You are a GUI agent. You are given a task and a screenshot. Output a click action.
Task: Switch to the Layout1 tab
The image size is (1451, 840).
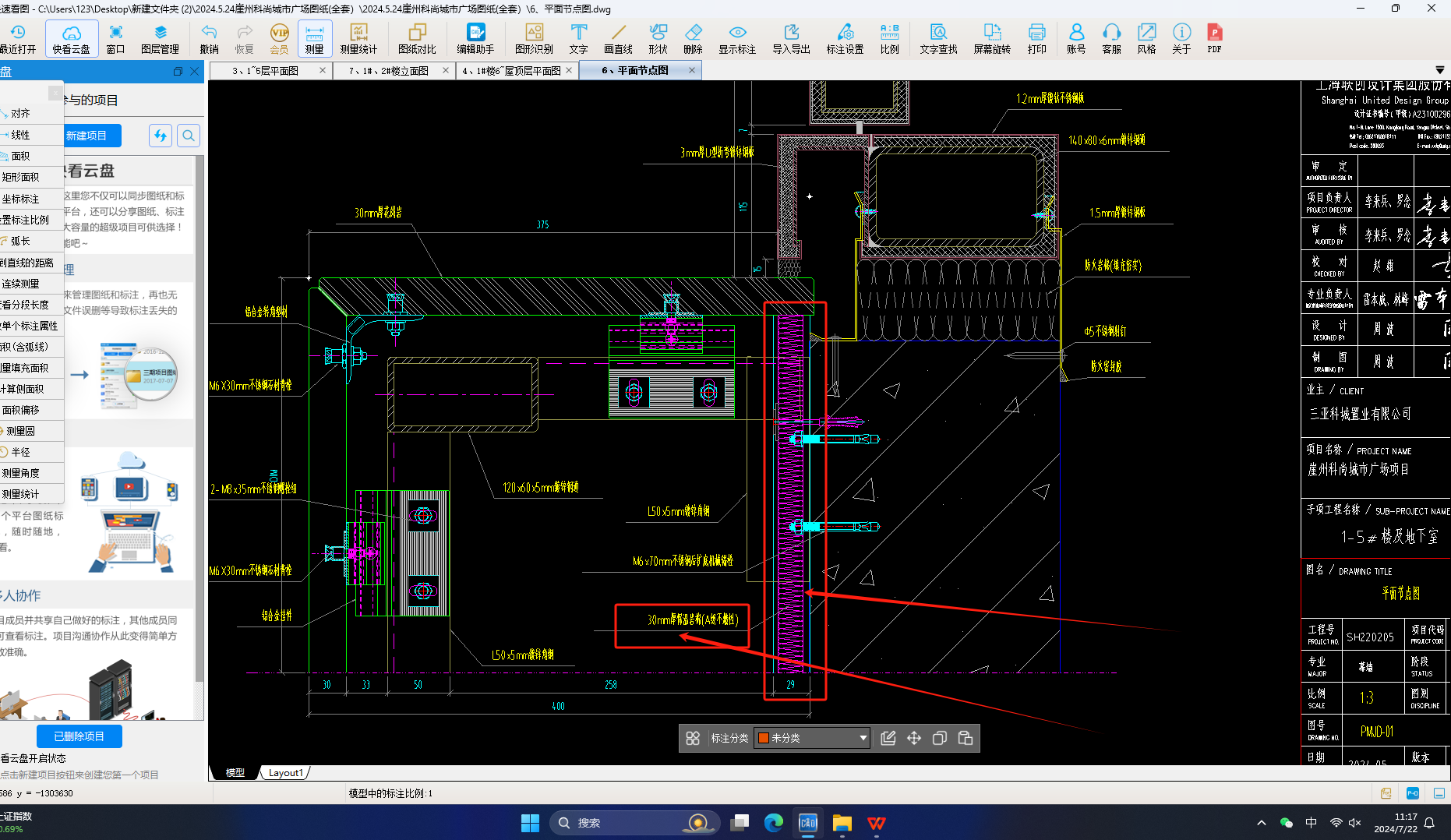click(285, 773)
